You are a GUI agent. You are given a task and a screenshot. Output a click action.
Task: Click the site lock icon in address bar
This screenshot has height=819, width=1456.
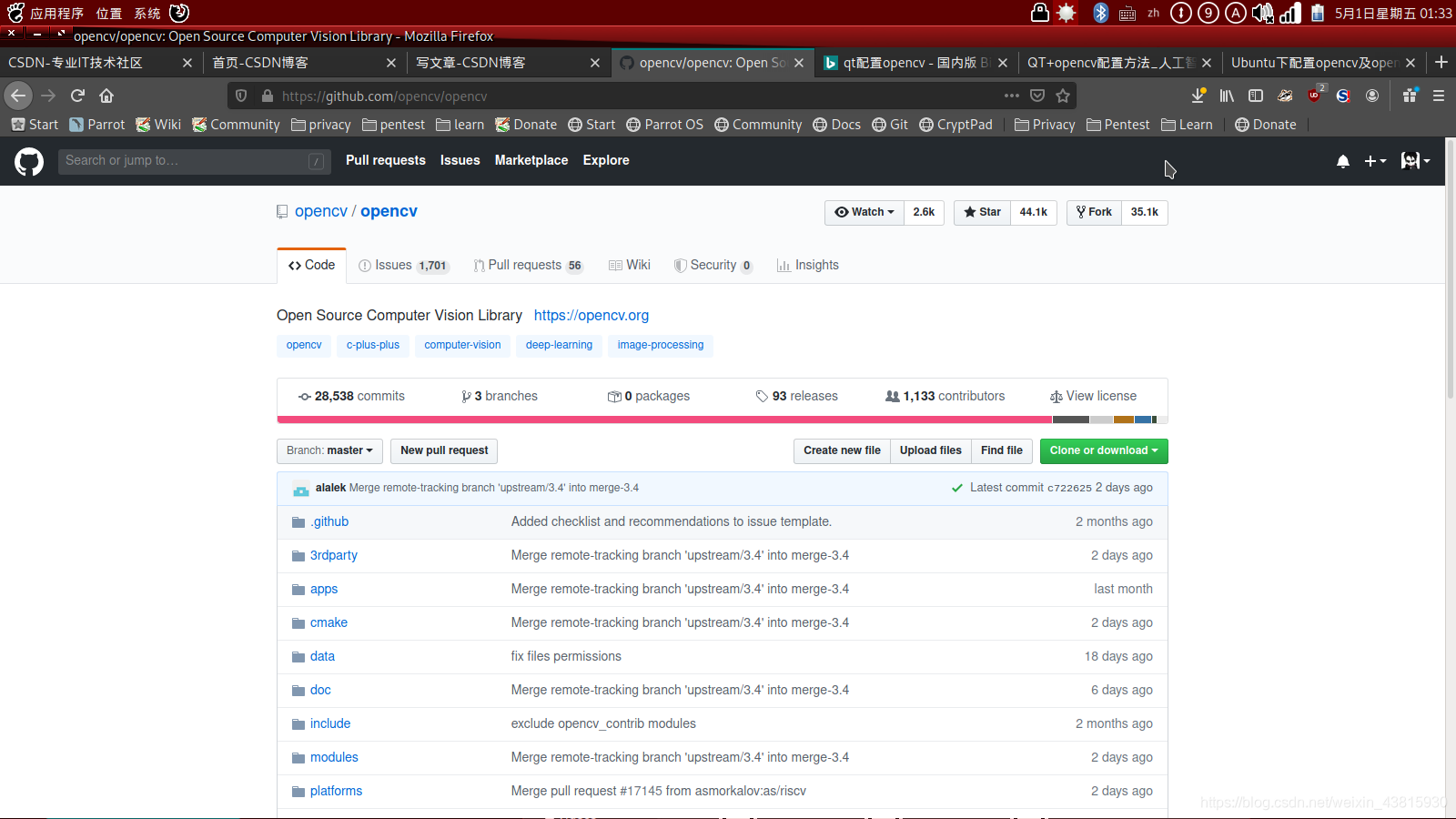pos(268,96)
